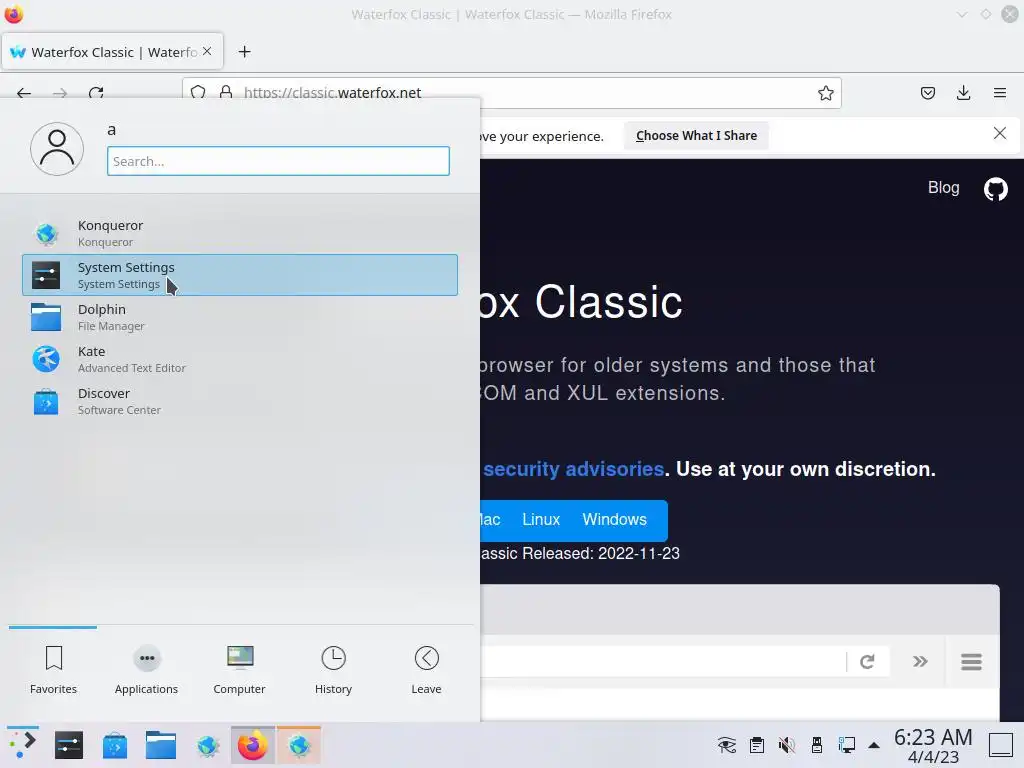The image size is (1024, 768).
Task: Open the Firefox hamburger application menu
Action: (x=1000, y=93)
